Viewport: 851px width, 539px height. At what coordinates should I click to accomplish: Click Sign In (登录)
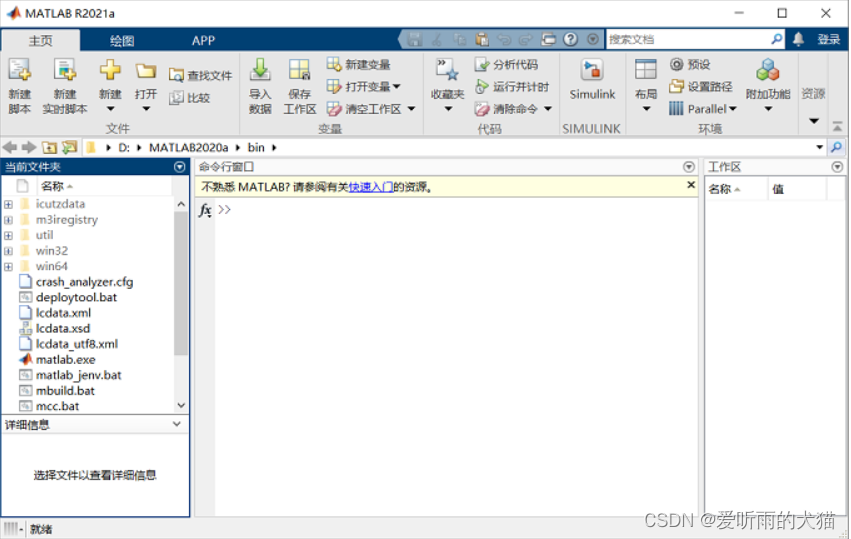[x=829, y=39]
